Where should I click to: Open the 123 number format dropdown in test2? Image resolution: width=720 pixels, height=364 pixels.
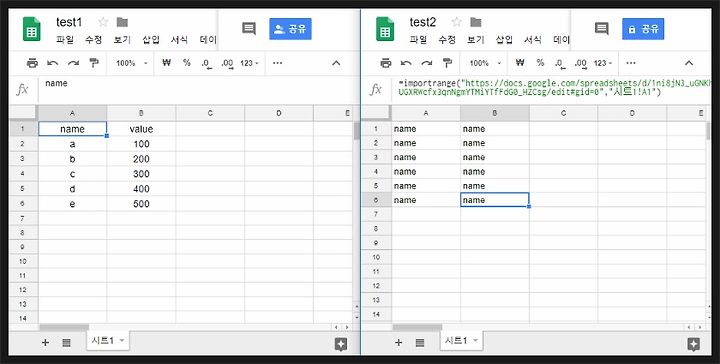coord(603,63)
